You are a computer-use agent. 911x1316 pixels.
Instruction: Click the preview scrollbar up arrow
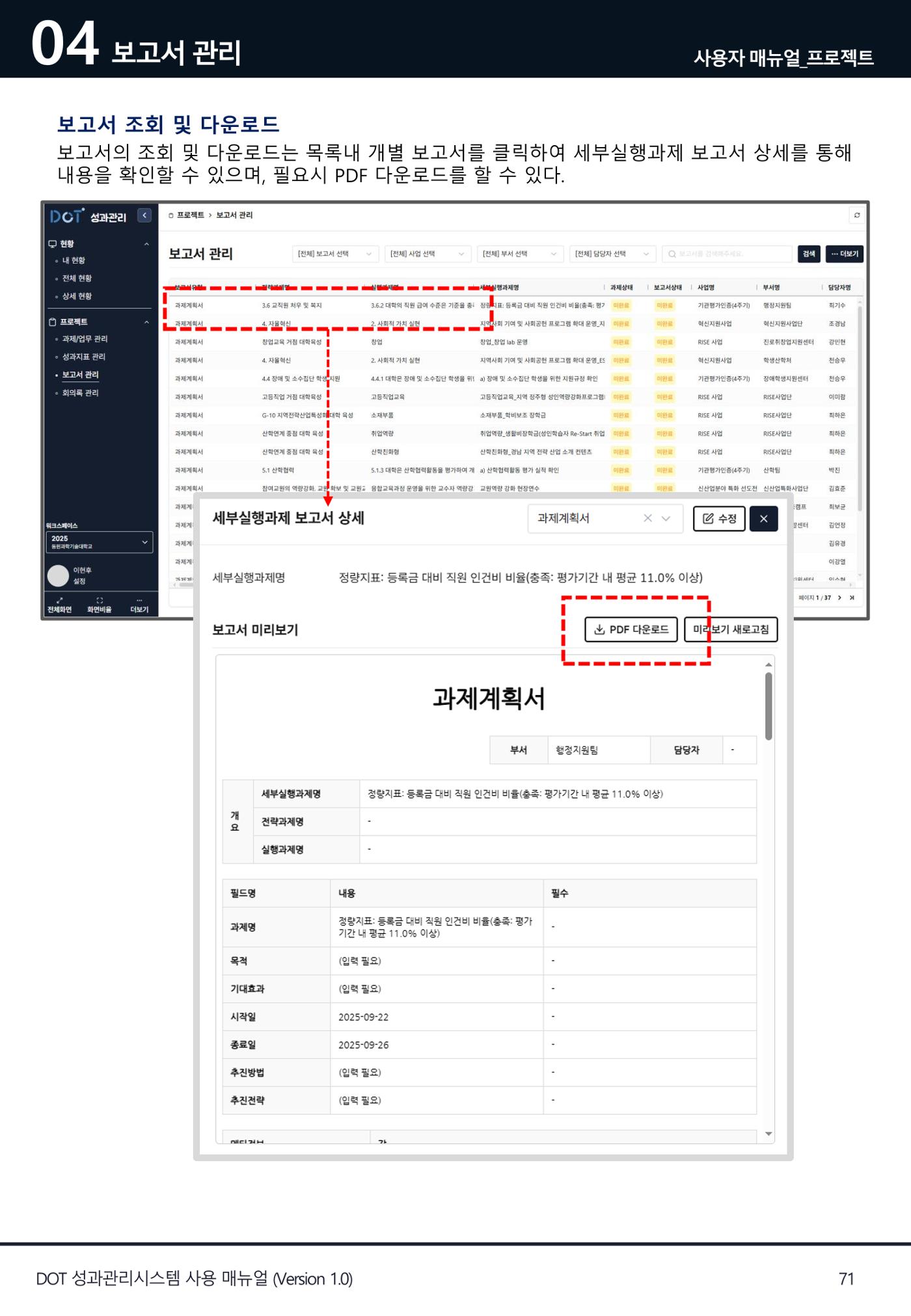768,665
